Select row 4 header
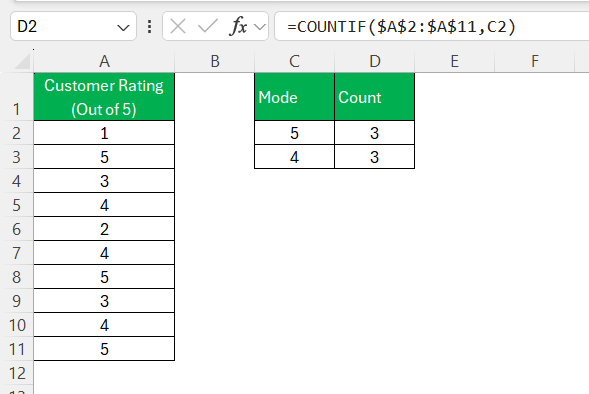 click(17, 181)
